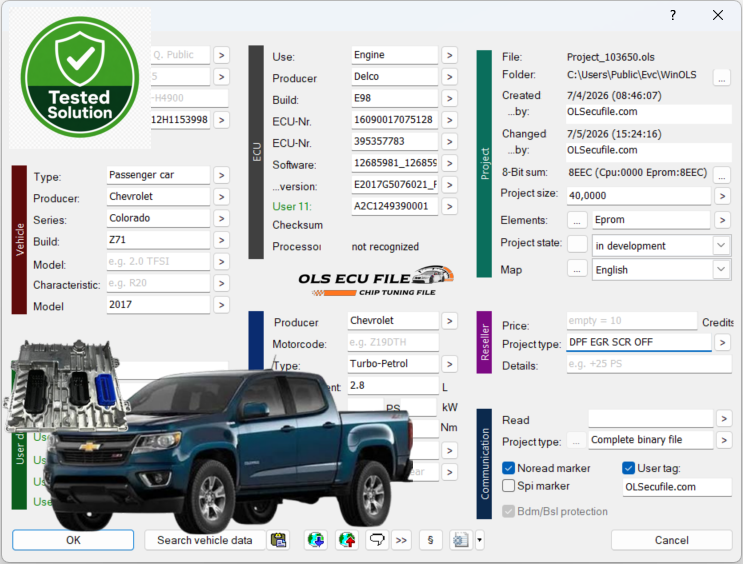Click the Created by OLSecufile.com field
This screenshot has height=564, width=743.
click(649, 114)
